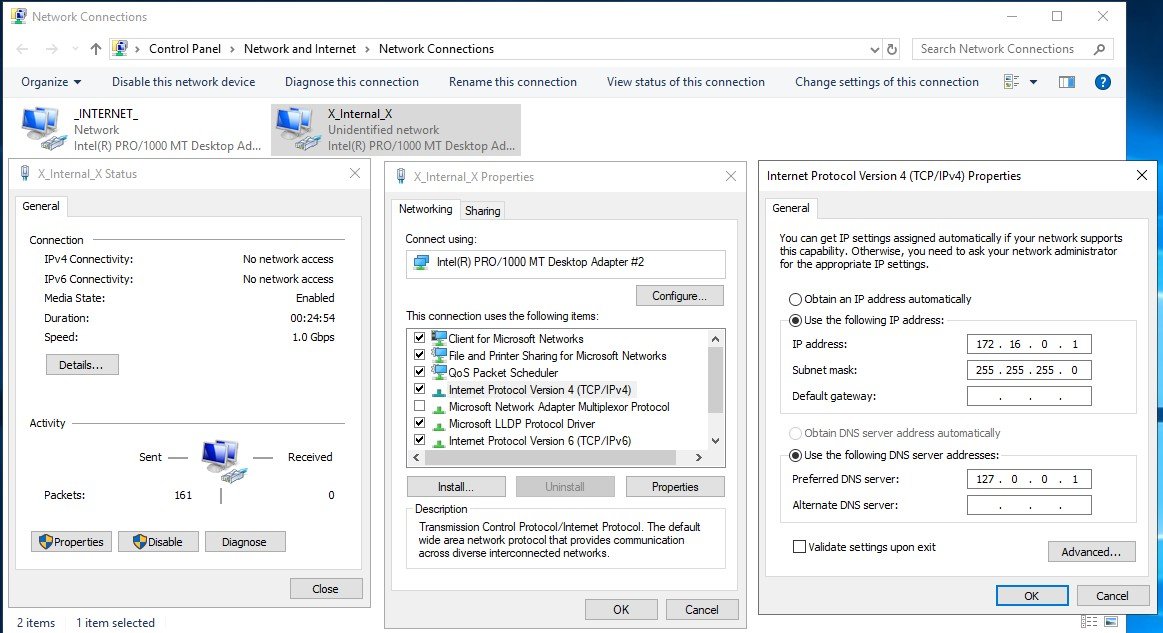Click the back navigation arrow
This screenshot has width=1163, height=633.
pyautogui.click(x=22, y=49)
